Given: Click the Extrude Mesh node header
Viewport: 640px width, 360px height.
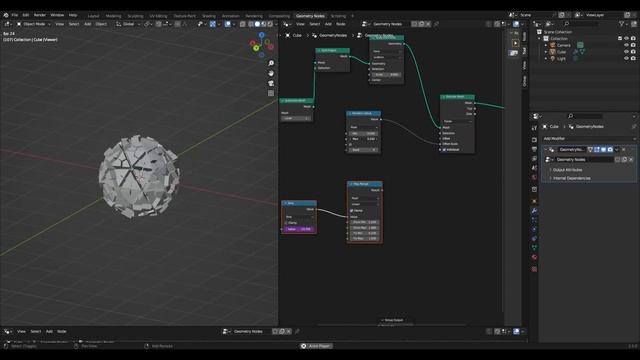Looking at the screenshot, I should [x=457, y=97].
